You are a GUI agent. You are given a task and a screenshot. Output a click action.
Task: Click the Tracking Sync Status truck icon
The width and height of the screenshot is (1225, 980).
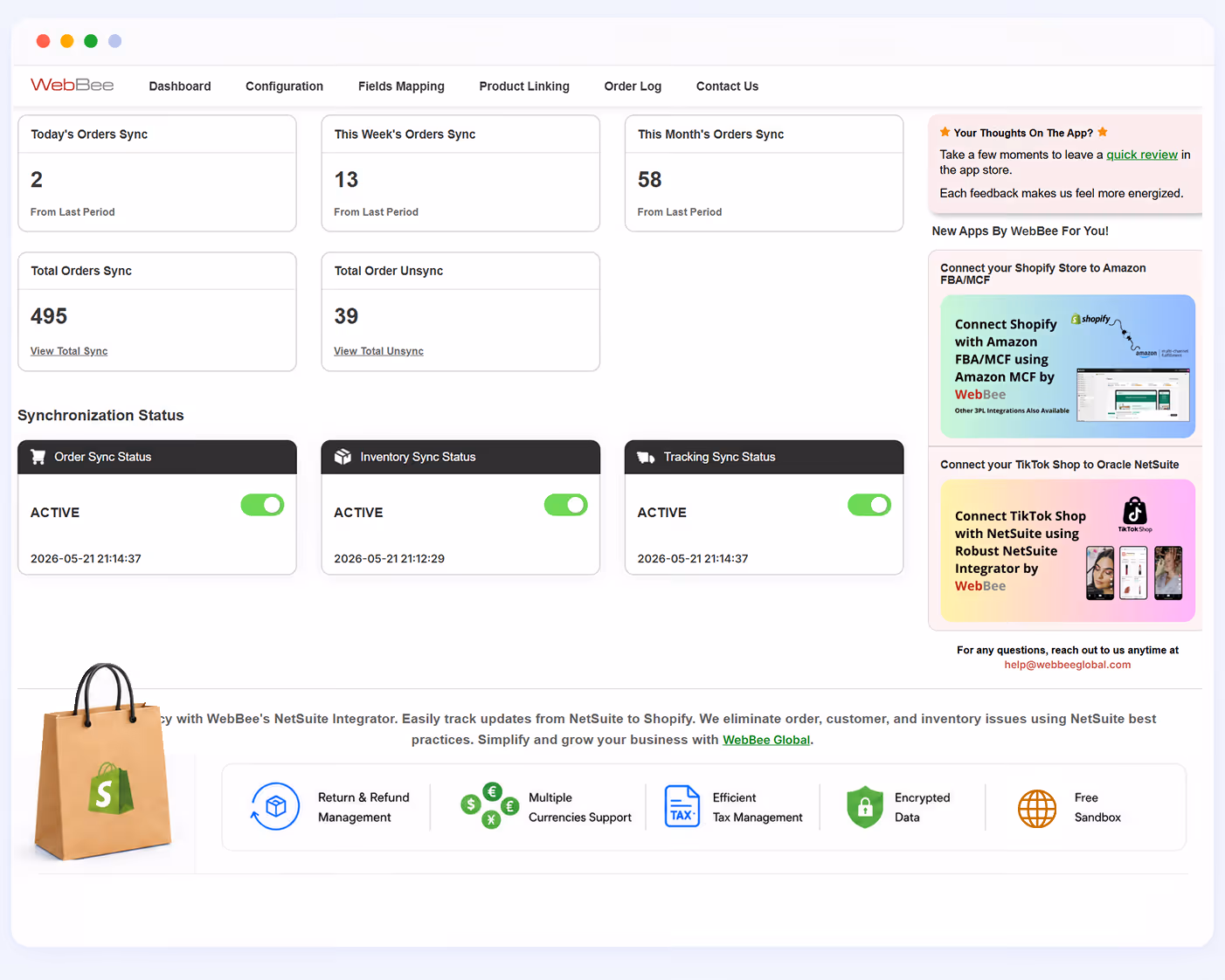(646, 457)
